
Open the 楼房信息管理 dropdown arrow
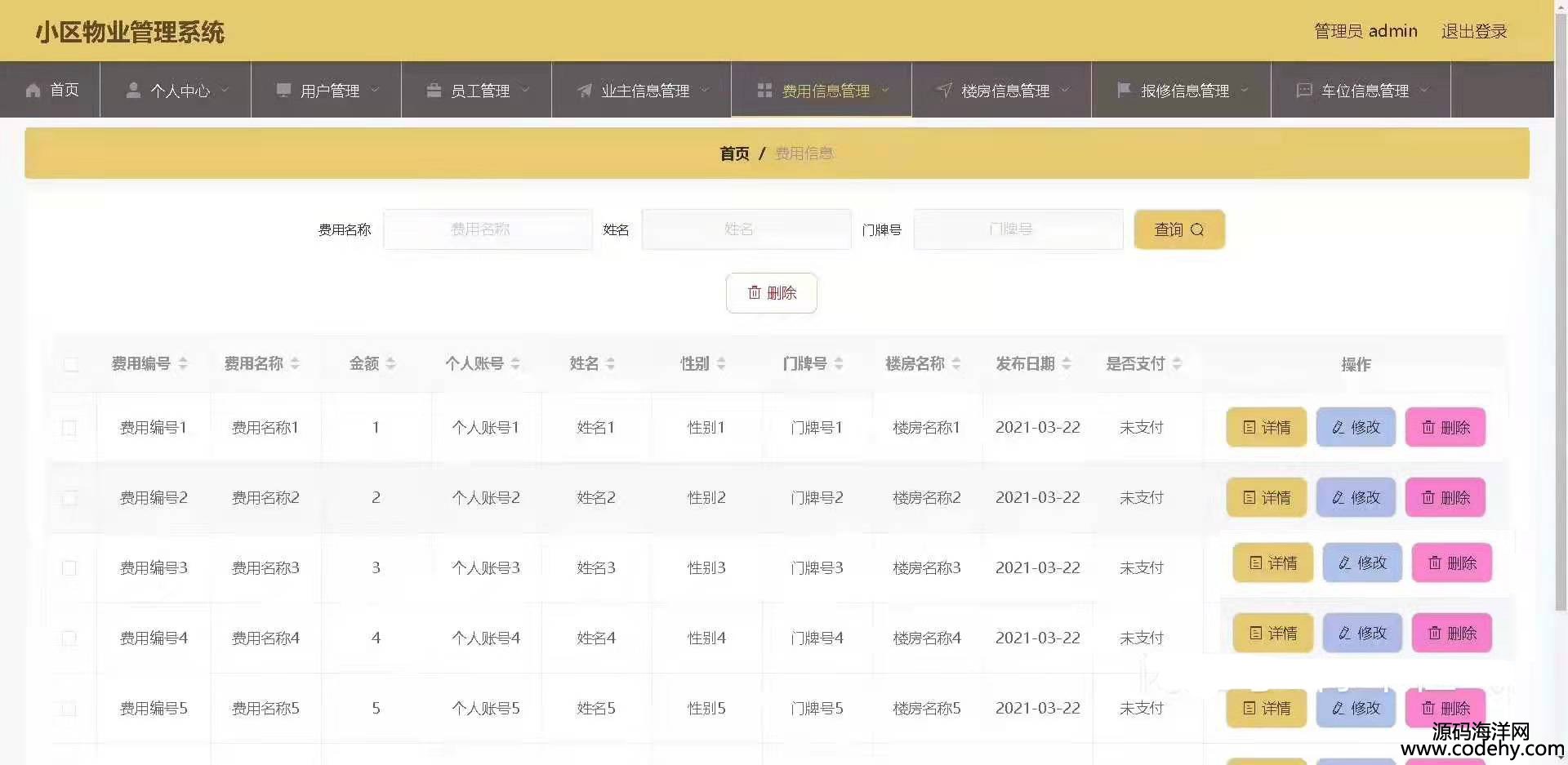[x=1065, y=90]
